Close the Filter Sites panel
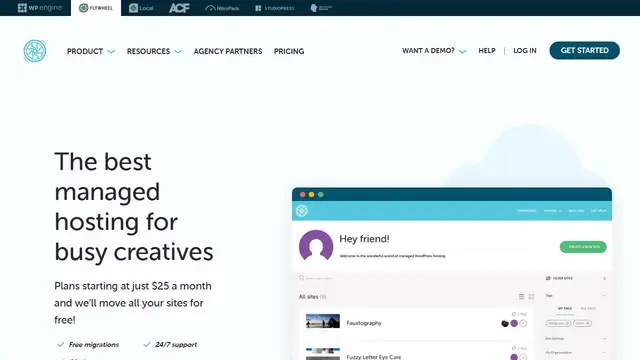 604,278
